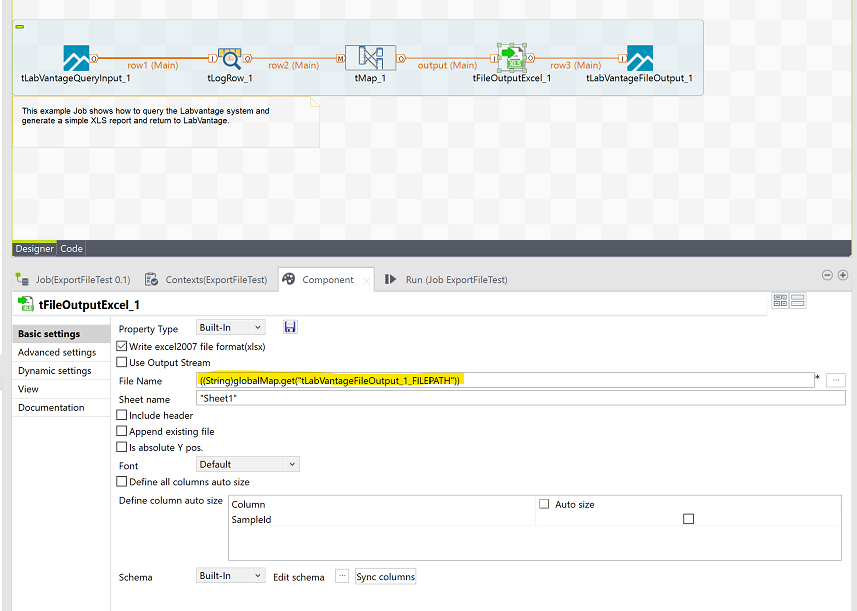
Task: Click the row3 (Main) connection label
Action: (x=576, y=65)
